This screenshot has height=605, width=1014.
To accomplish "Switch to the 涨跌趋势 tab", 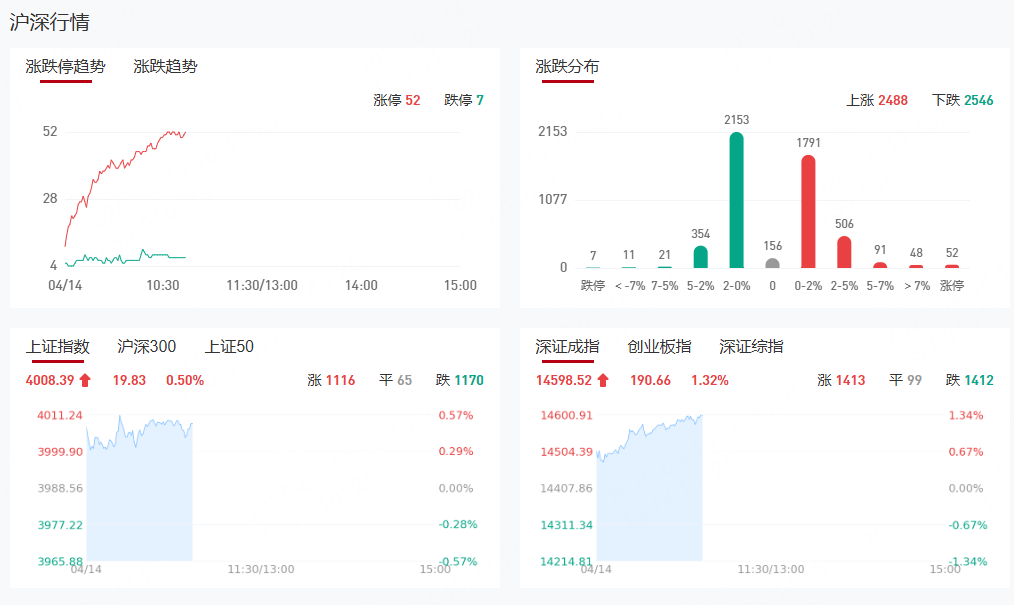I will click(165, 67).
